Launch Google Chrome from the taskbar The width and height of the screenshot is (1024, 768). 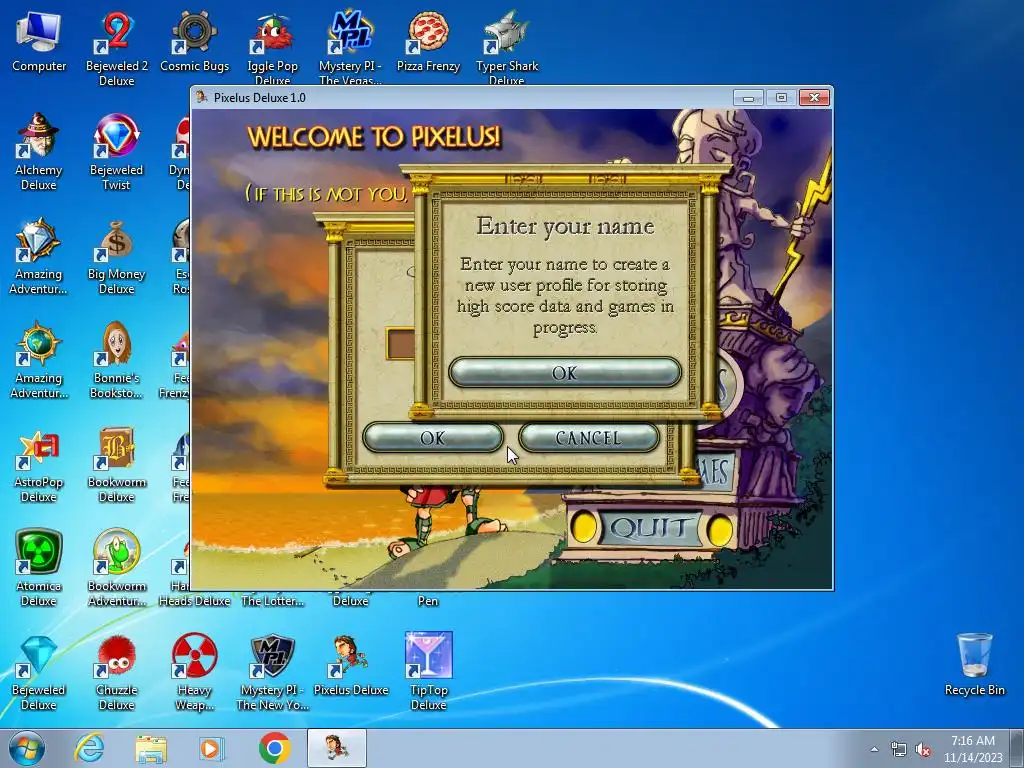(x=274, y=748)
